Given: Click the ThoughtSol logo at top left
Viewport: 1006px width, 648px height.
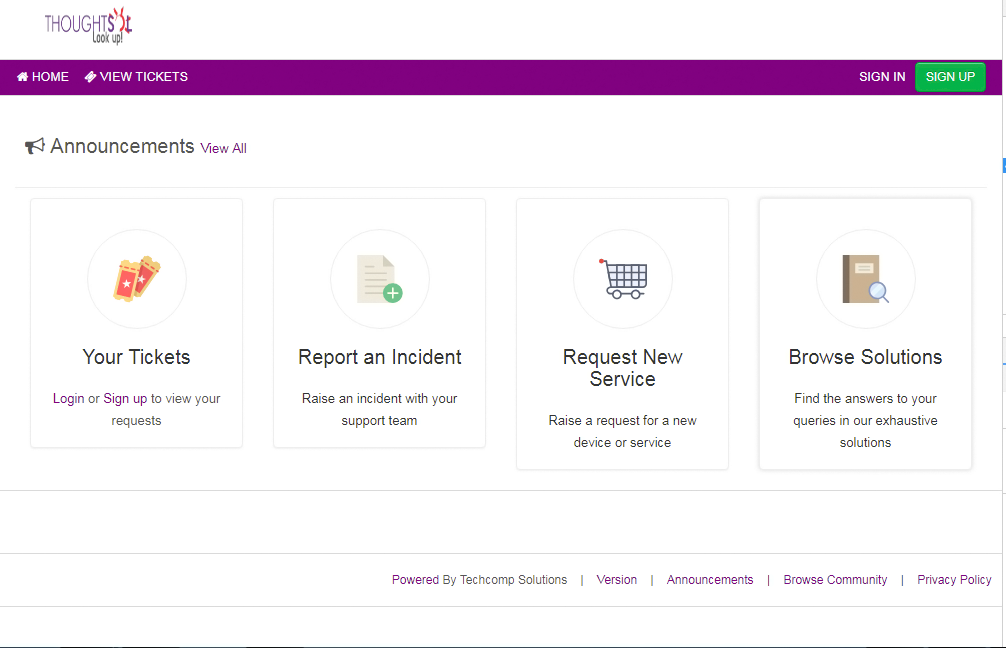Looking at the screenshot, I should 88,26.
